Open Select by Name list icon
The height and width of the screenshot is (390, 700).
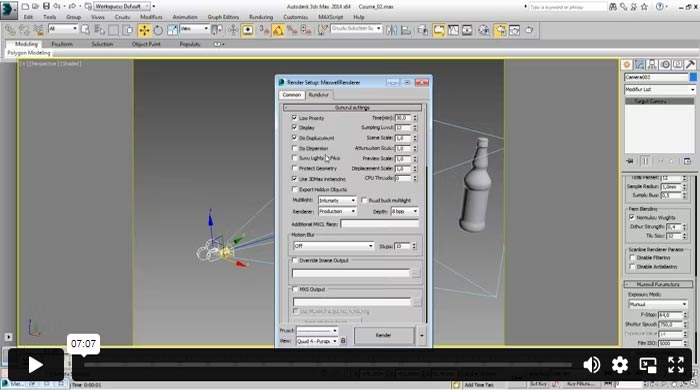100,30
